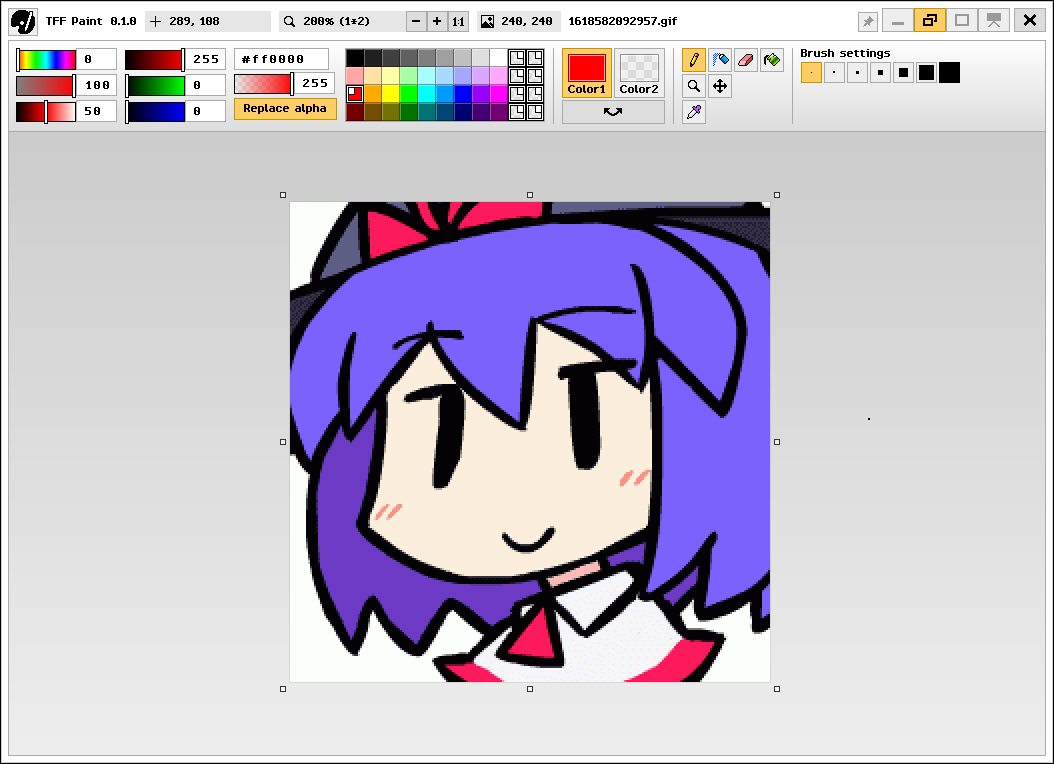Select the Zoom magnifier tool in the tools panel
Screen dimensions: 1054x764
pos(694,86)
